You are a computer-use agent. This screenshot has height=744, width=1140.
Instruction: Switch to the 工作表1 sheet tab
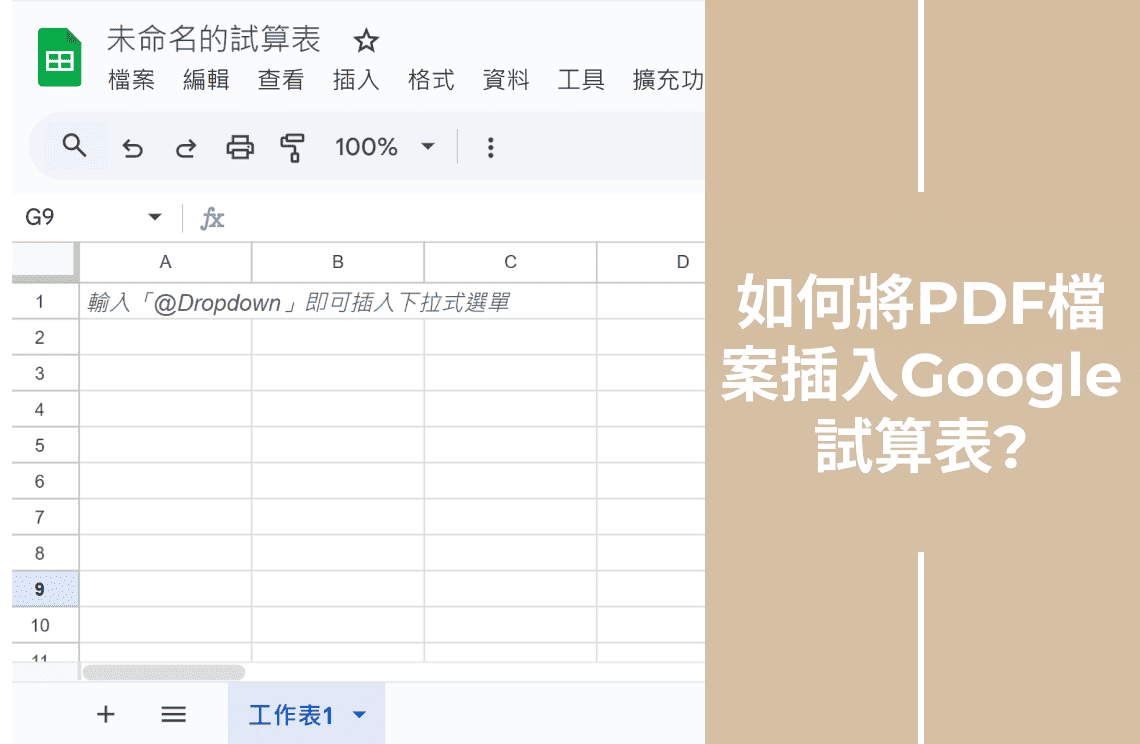(x=291, y=714)
